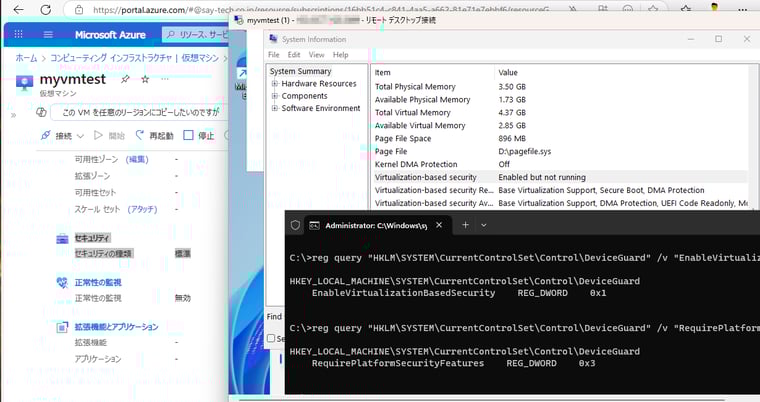
Task: Favorite myvmtest with the star icon
Action: (x=145, y=79)
